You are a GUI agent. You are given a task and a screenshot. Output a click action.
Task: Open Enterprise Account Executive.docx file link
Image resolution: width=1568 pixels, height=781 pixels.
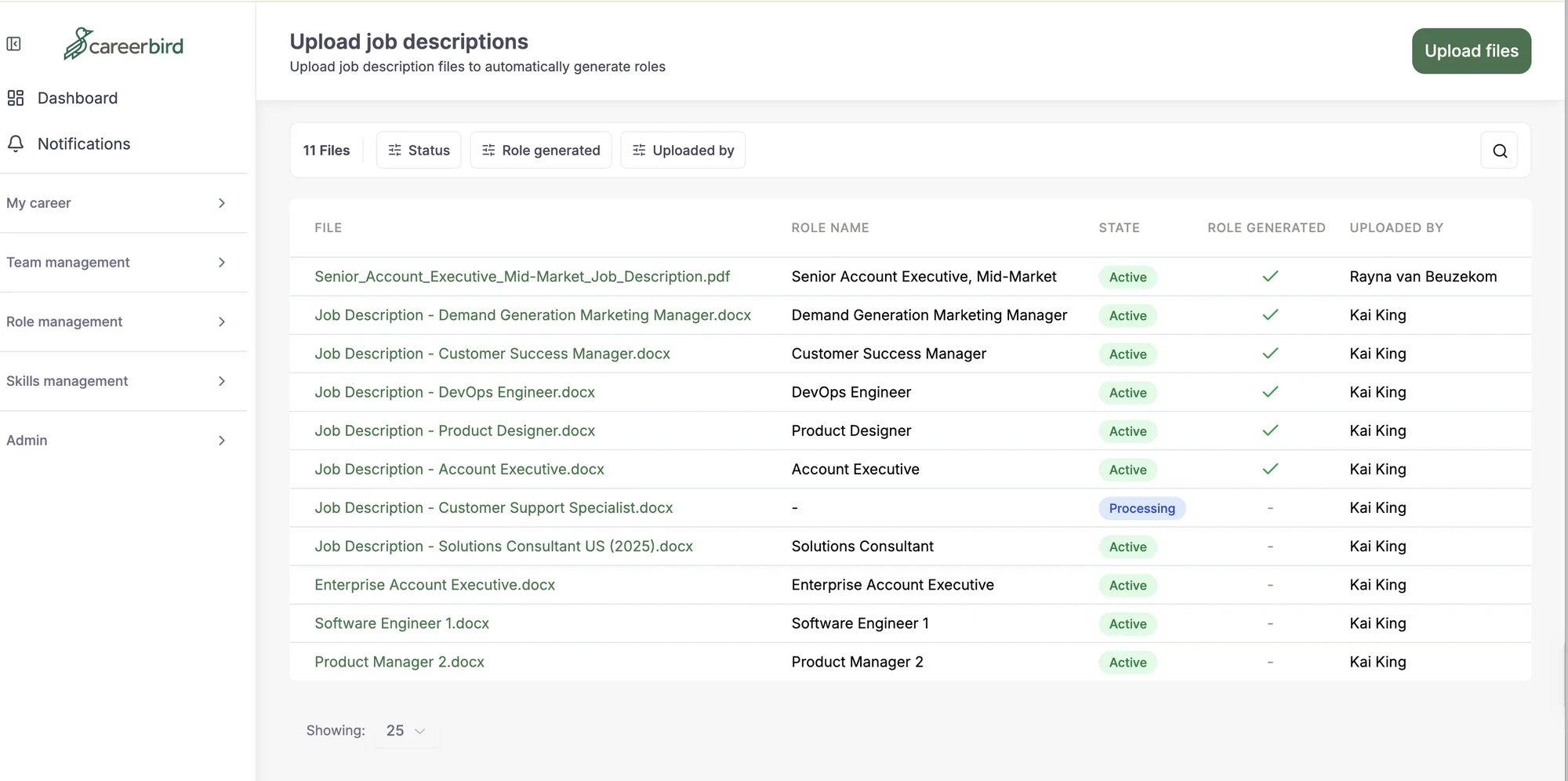point(434,585)
